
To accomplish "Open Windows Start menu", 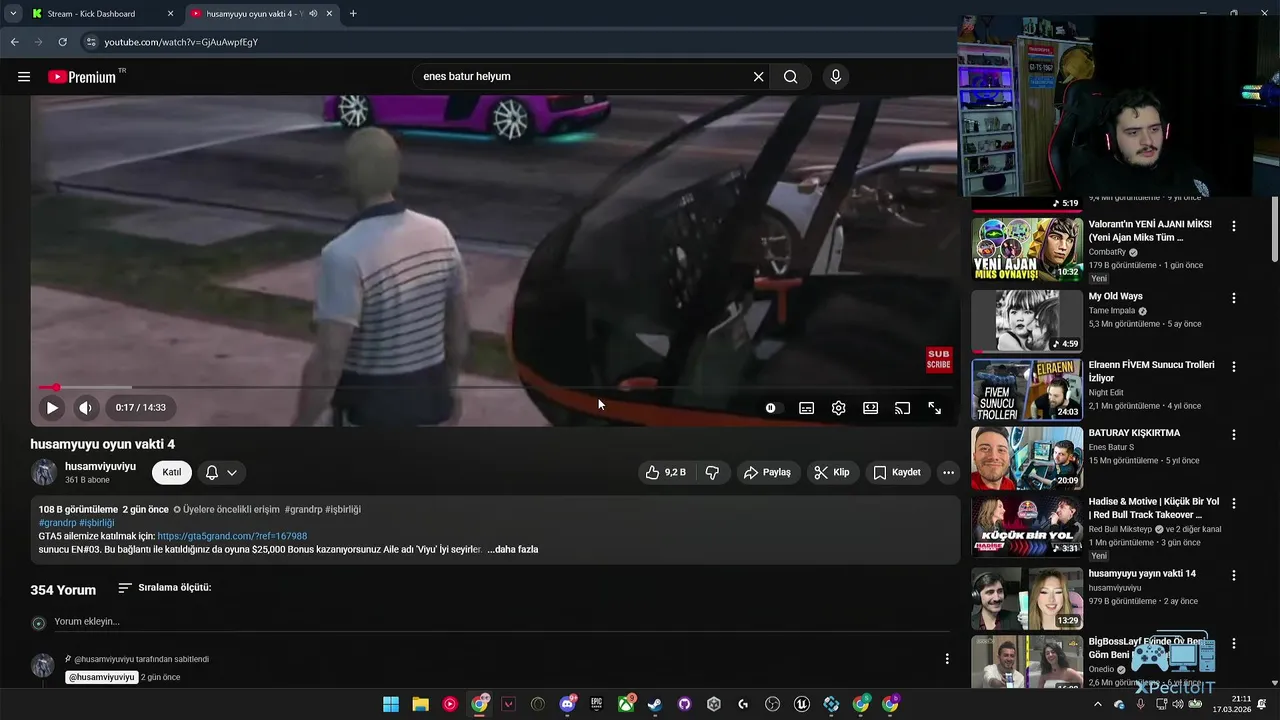I will point(391,704).
